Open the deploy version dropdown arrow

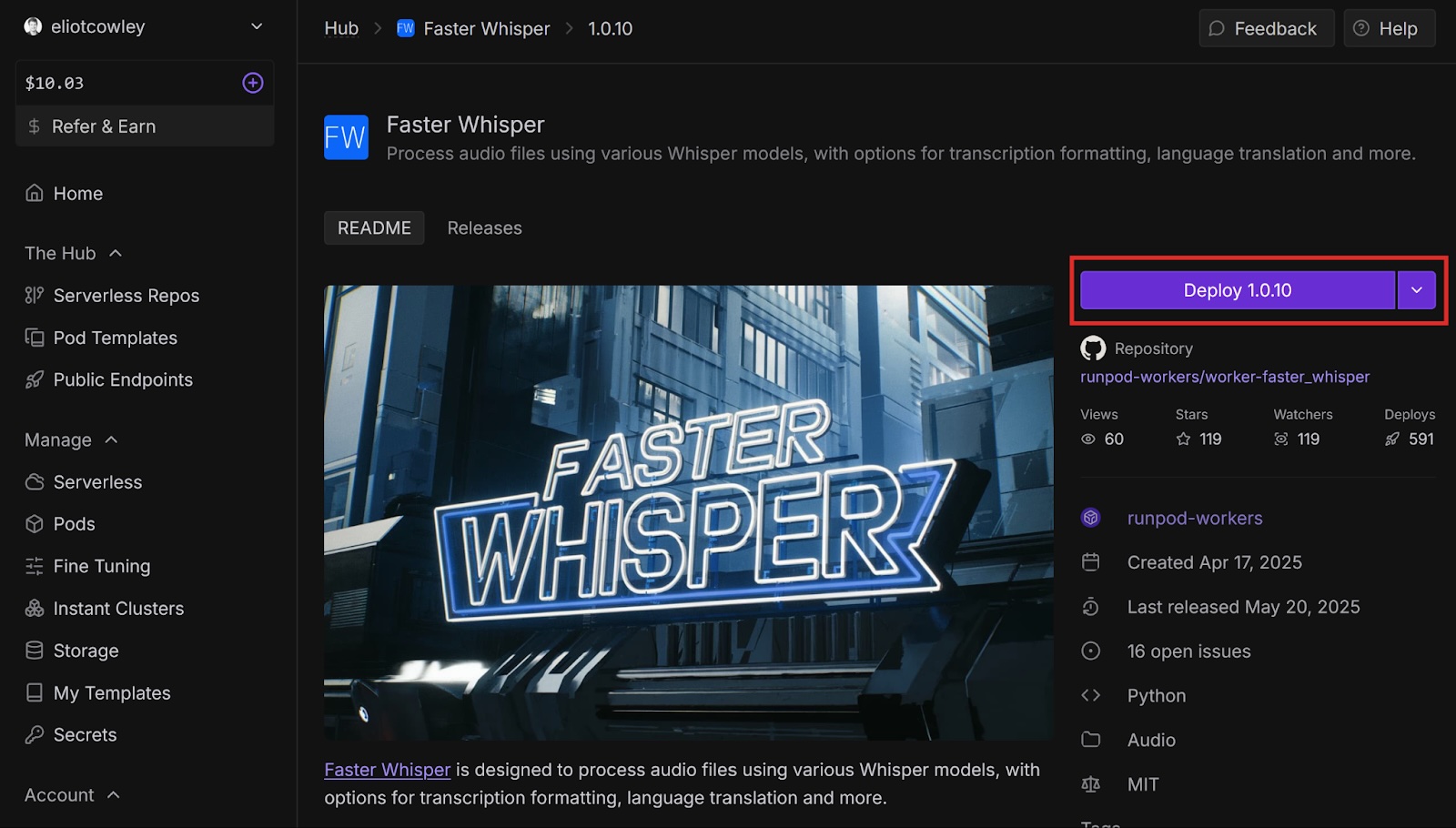1417,290
